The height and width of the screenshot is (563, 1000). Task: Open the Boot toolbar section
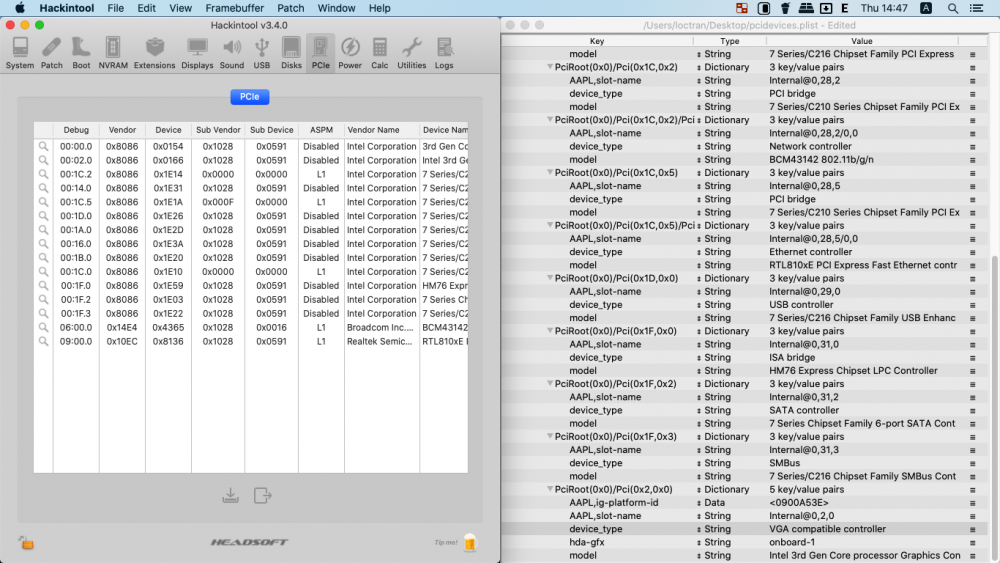pos(81,53)
